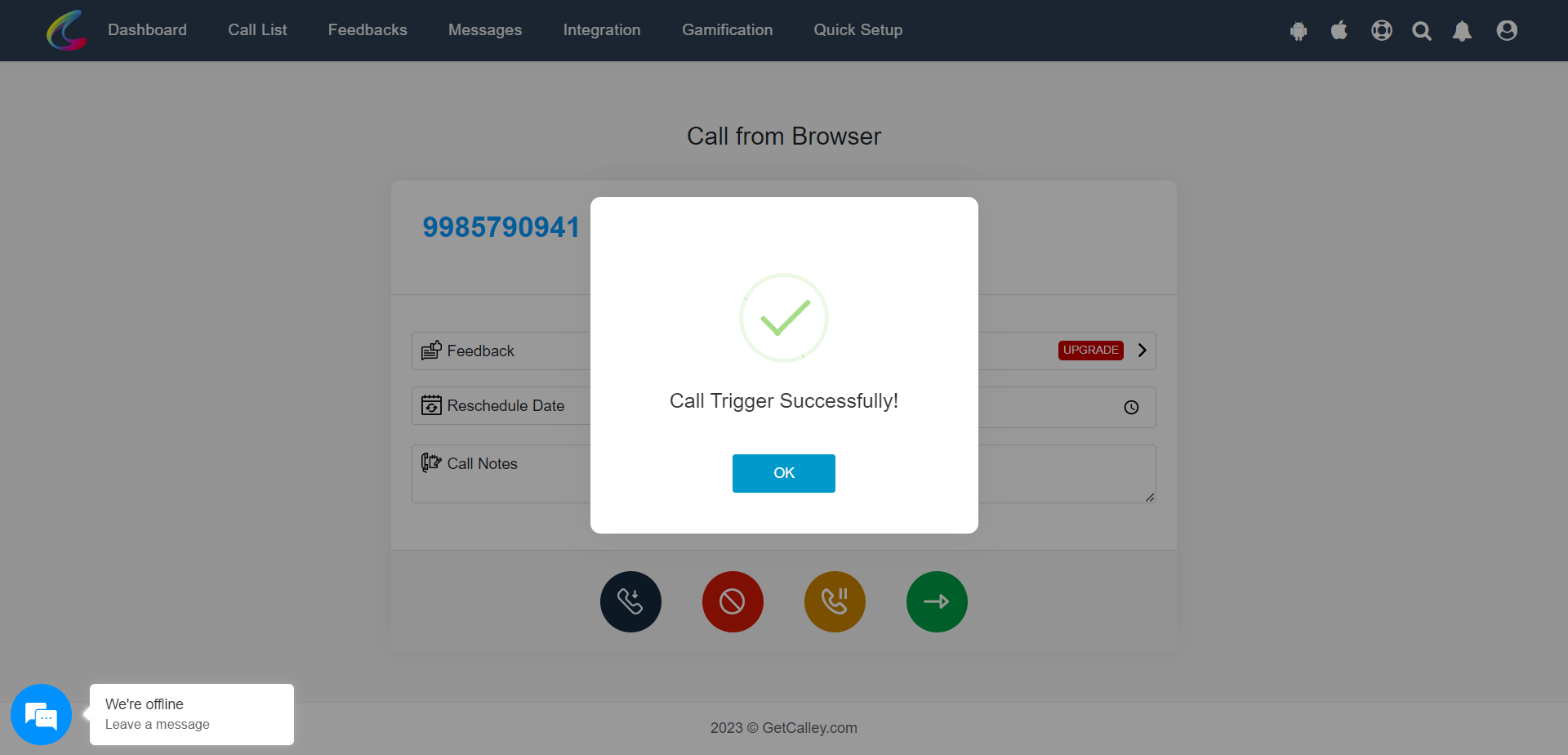
Task: Go to the Gamification menu
Action: [727, 30]
